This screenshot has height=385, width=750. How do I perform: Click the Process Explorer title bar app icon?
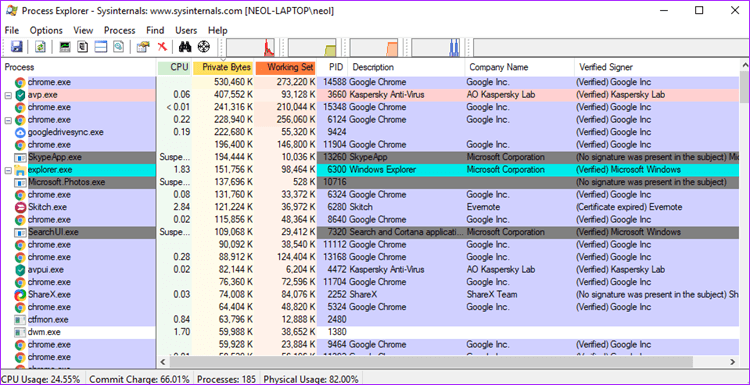[x=11, y=11]
